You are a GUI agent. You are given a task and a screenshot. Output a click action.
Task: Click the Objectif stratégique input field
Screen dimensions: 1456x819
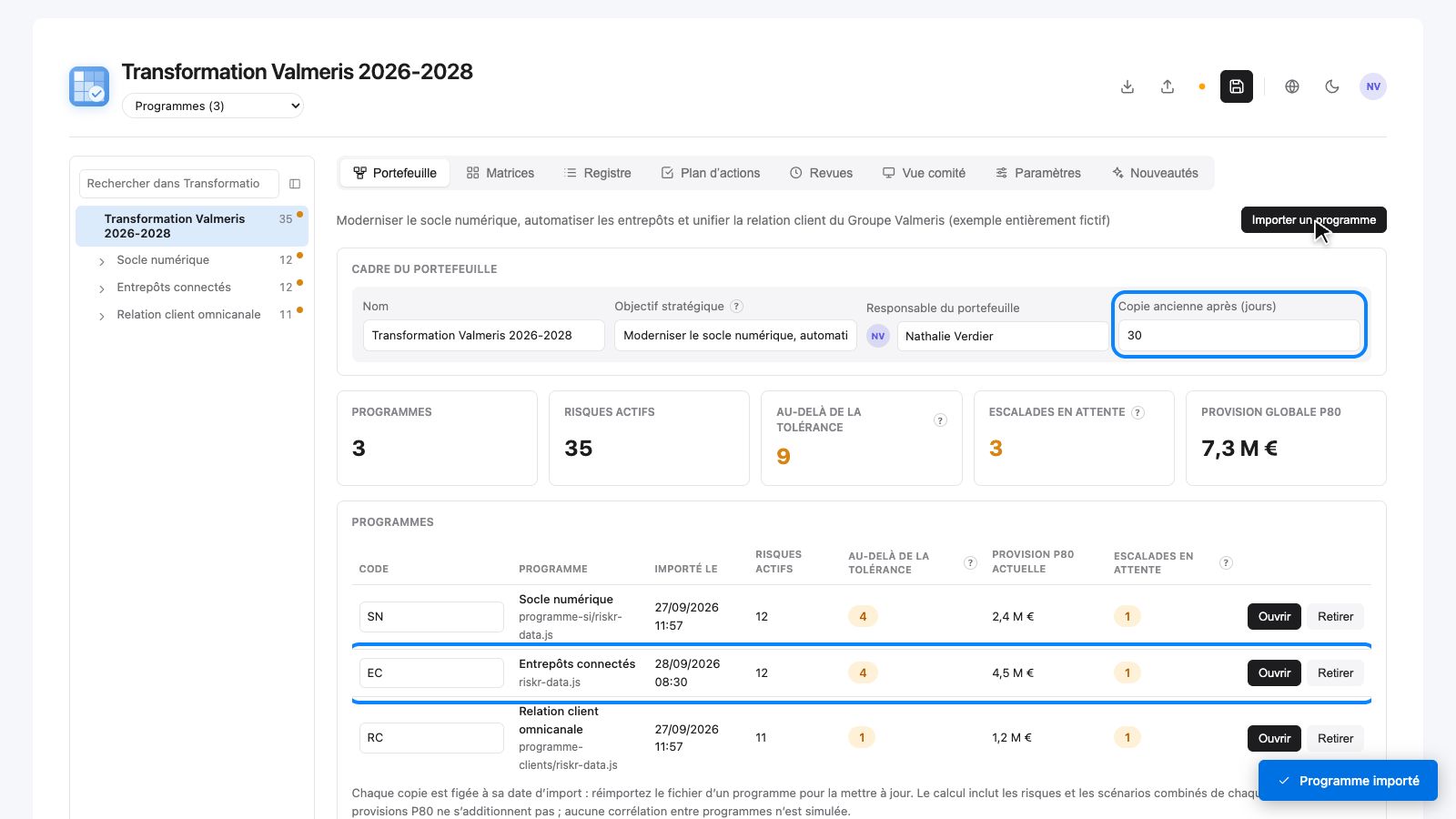735,335
